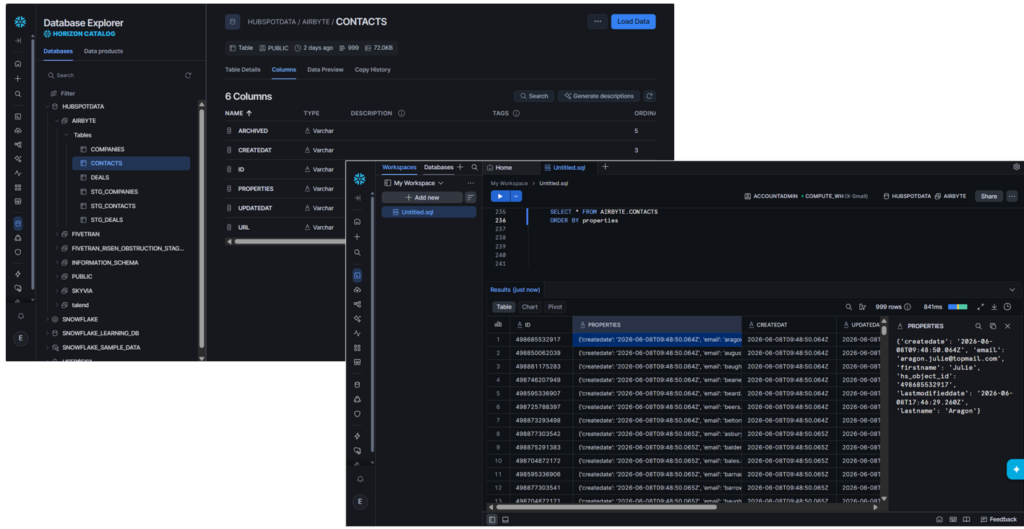1024x529 pixels.
Task: Open the My Workspace dropdown
Action: (414, 183)
